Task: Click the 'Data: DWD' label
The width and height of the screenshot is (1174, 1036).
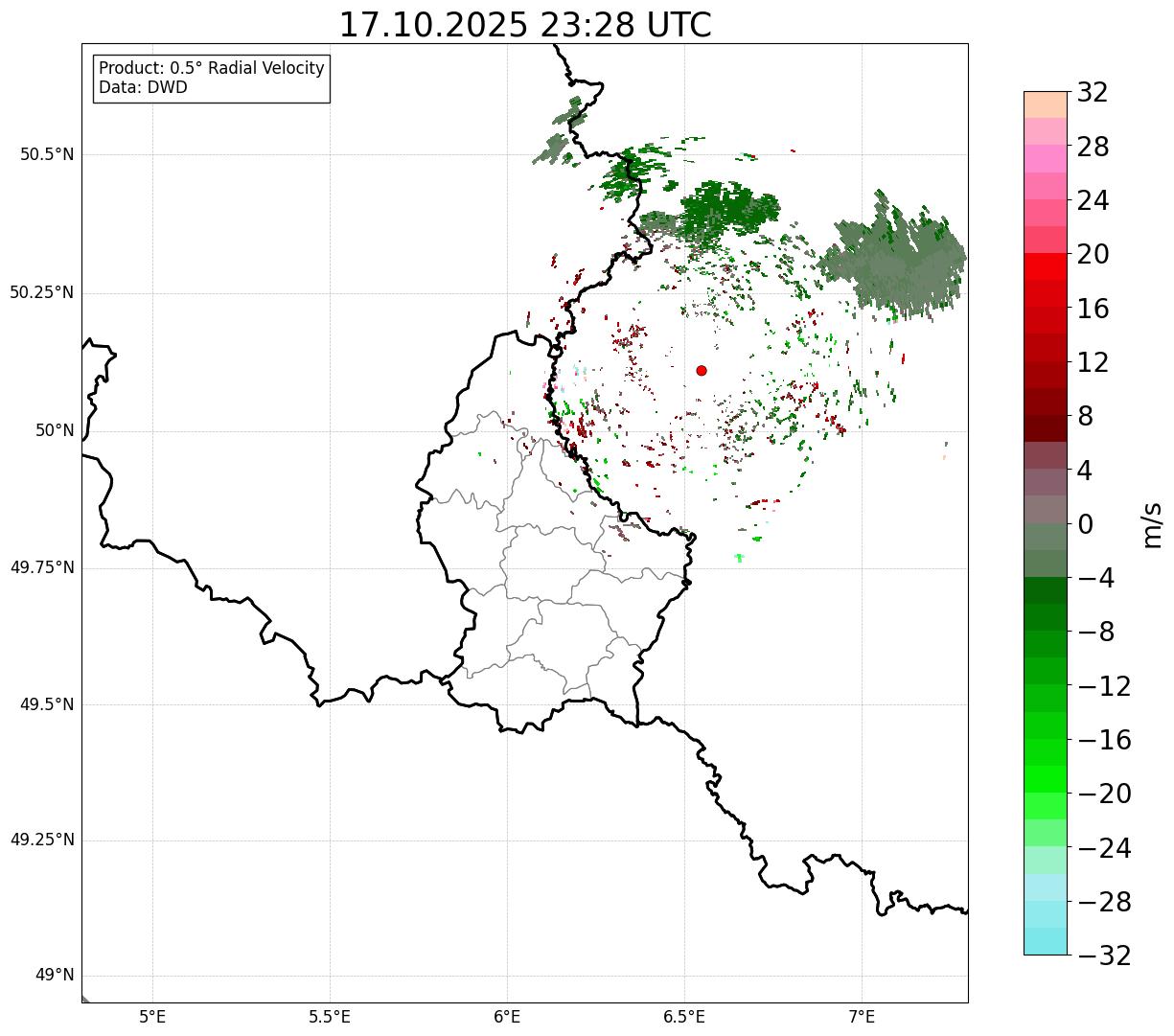Action: pyautogui.click(x=144, y=88)
